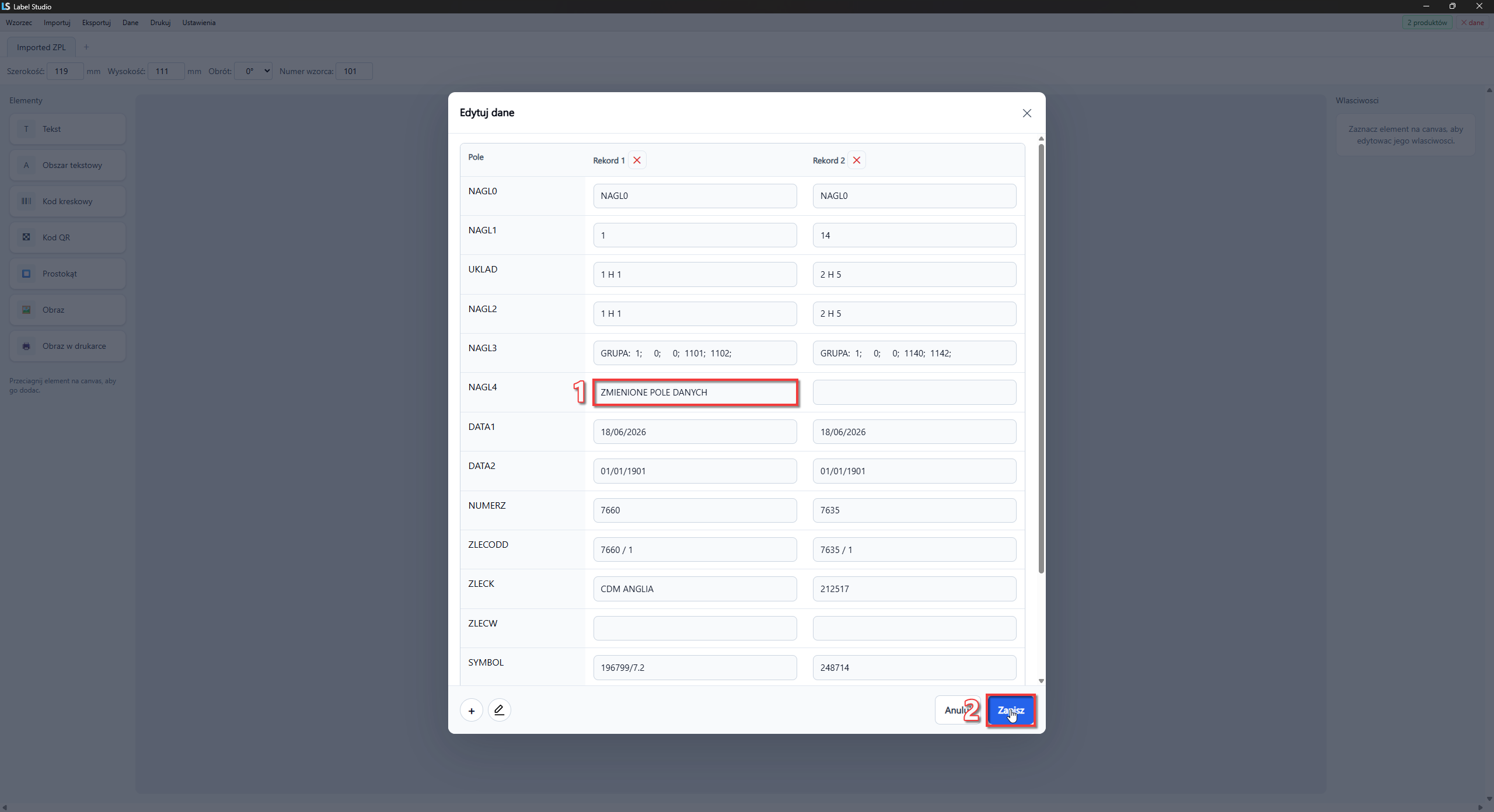Screen dimensions: 1494x812
Task: Choose the Prostokąt rectangle element
Action: click(x=68, y=274)
